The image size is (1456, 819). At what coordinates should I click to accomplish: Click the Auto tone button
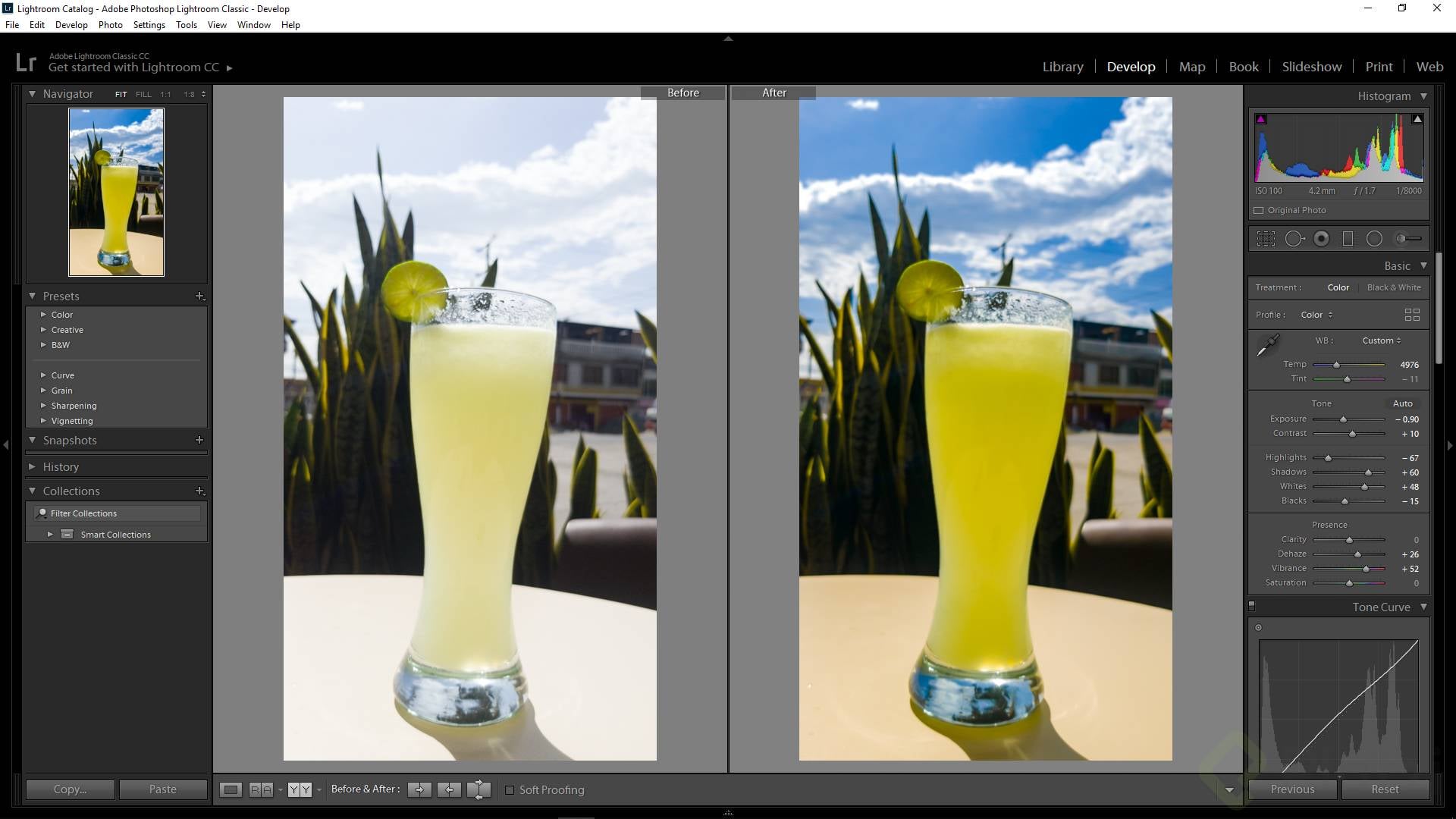coord(1403,403)
